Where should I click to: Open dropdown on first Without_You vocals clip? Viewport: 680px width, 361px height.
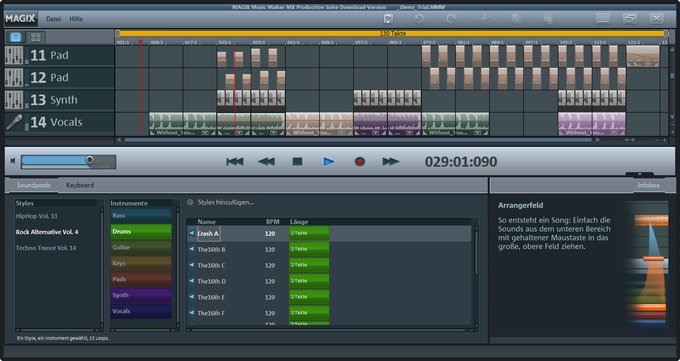[x=205, y=133]
